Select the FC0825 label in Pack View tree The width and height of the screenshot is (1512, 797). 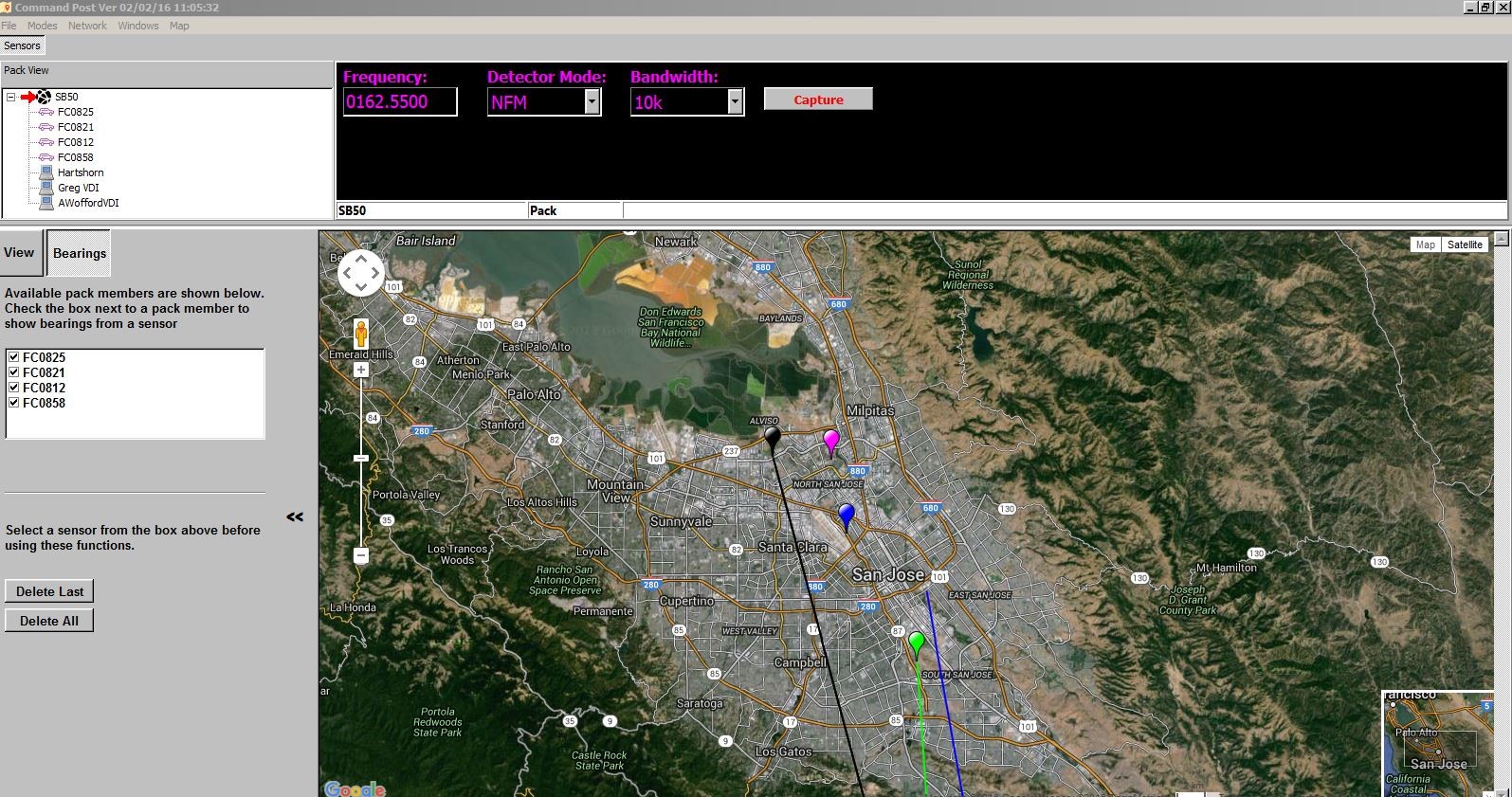click(x=76, y=112)
